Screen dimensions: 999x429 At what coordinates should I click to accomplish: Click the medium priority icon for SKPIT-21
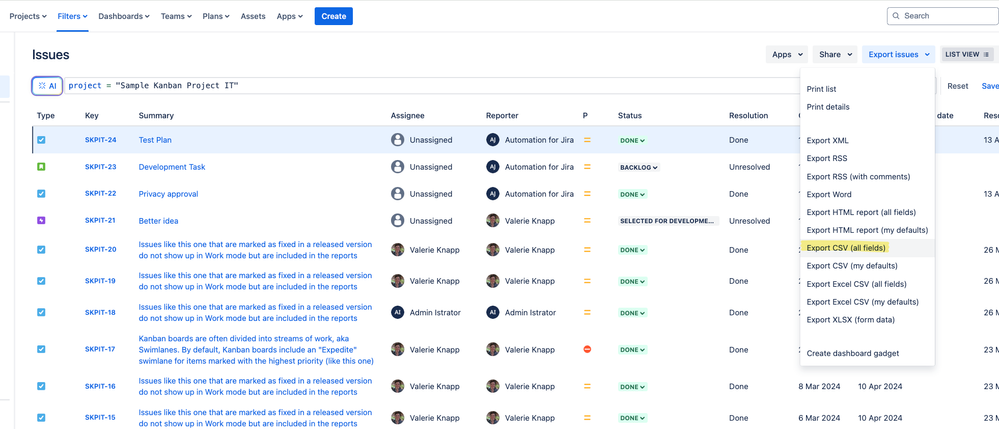(x=587, y=221)
